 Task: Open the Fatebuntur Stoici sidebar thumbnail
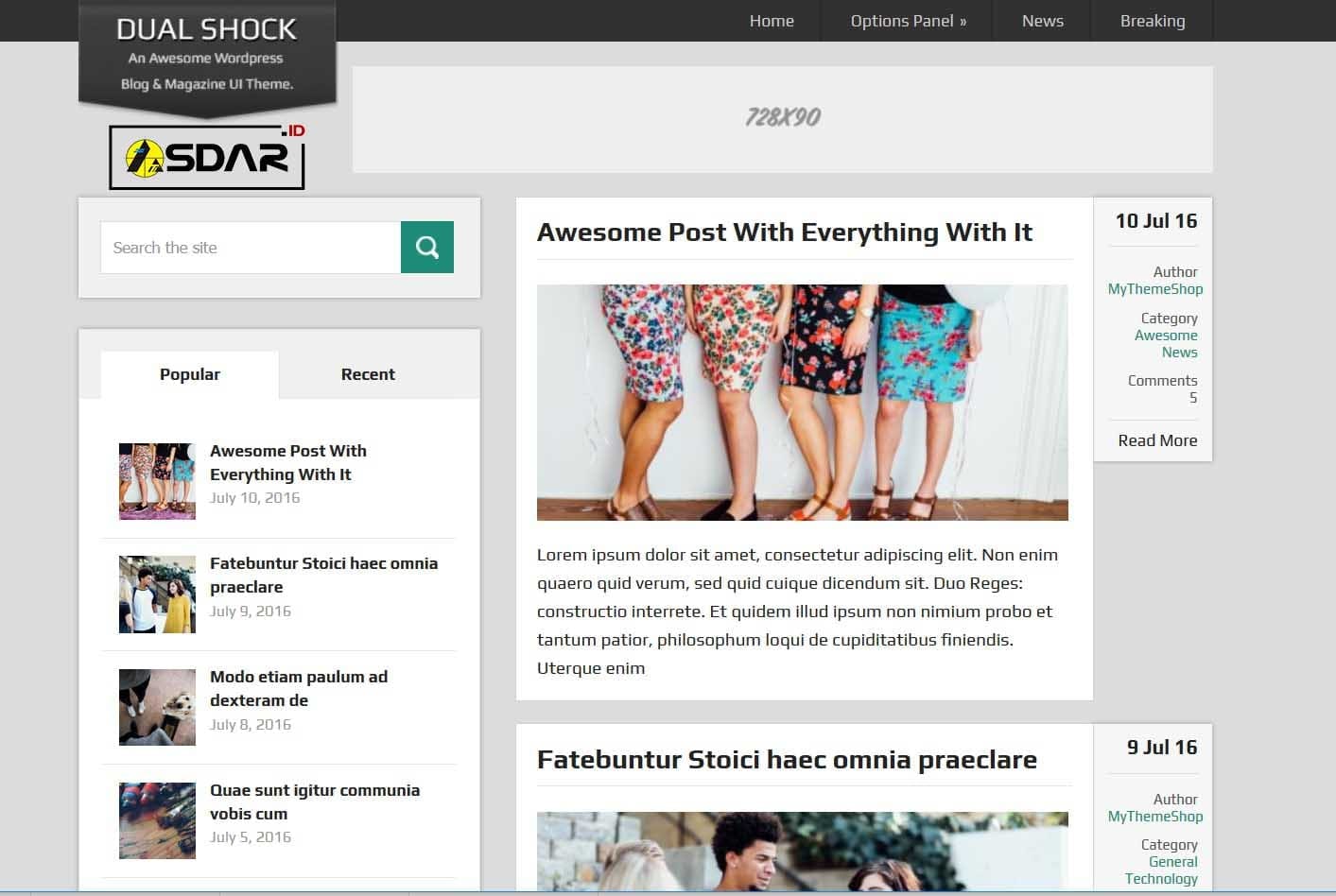tap(157, 594)
